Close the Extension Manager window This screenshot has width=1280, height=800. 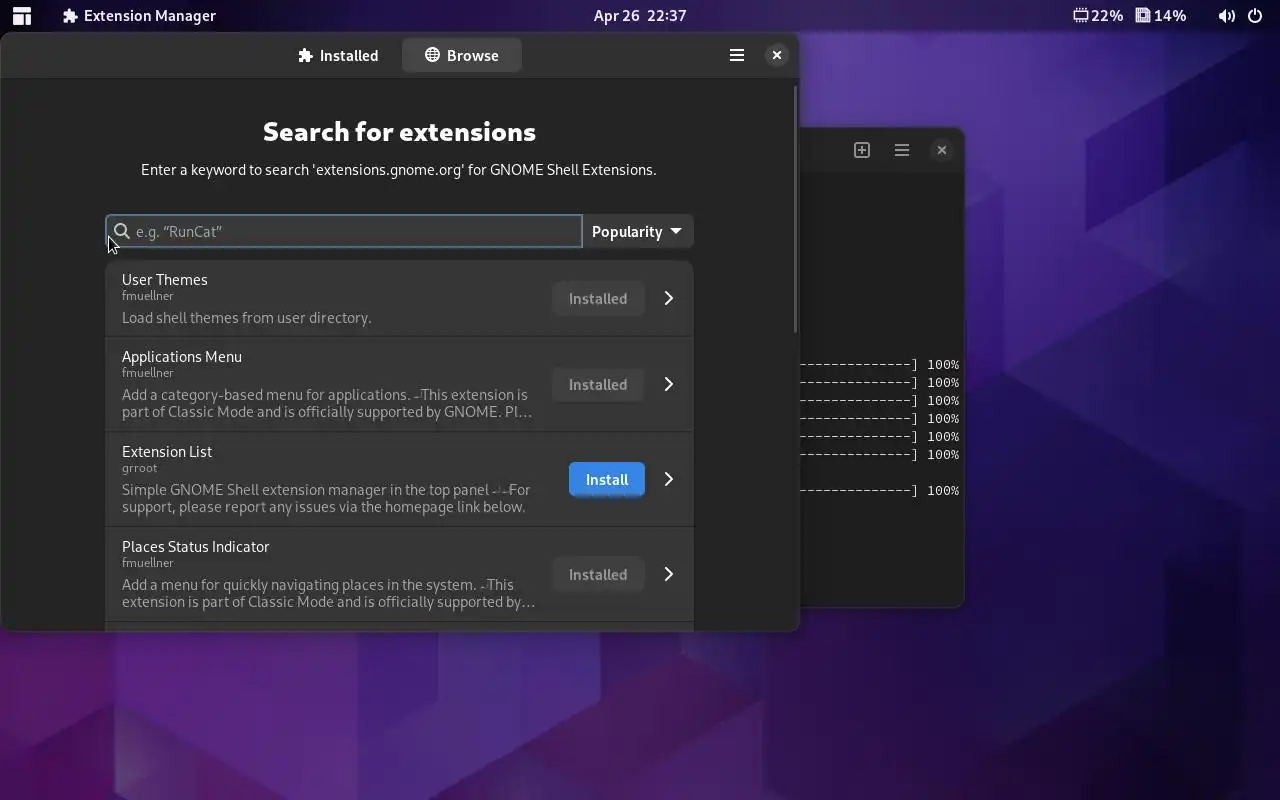point(777,55)
